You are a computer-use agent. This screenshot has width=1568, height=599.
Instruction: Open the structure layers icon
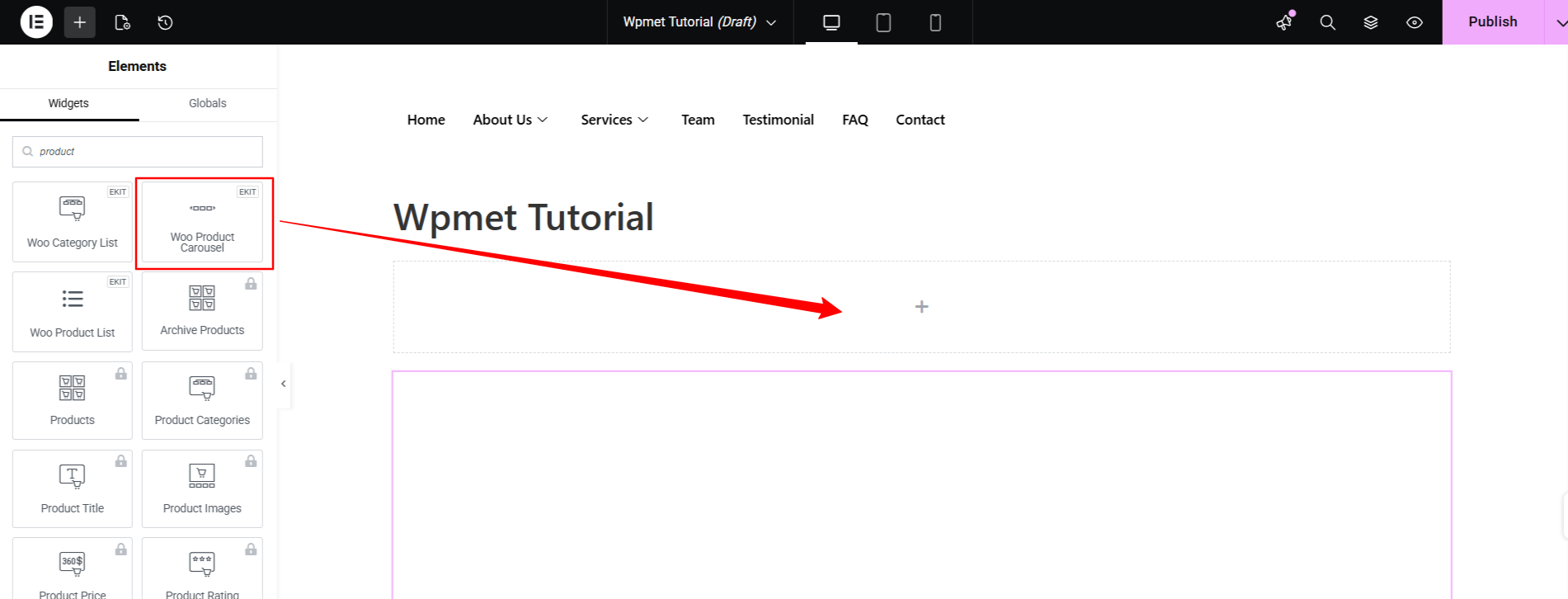tap(1371, 22)
